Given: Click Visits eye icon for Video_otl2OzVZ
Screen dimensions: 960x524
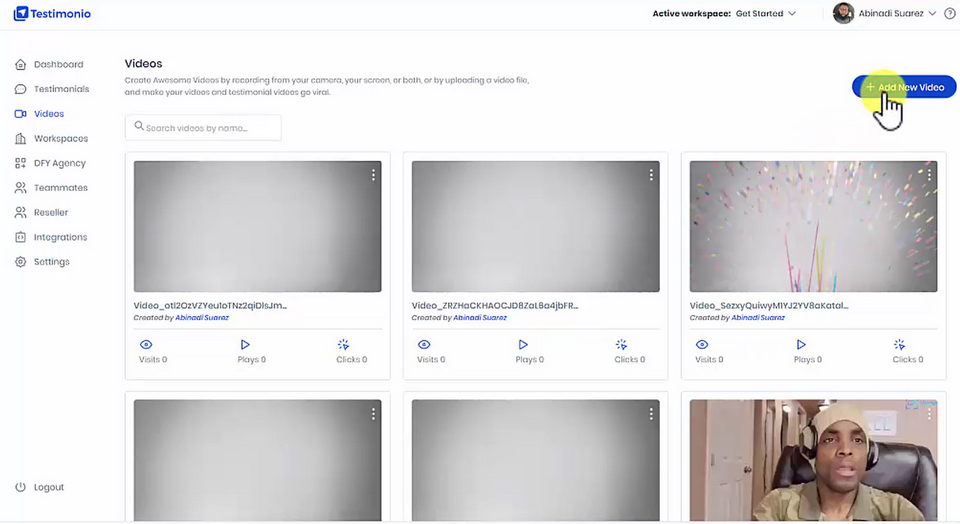Looking at the screenshot, I should tap(146, 345).
